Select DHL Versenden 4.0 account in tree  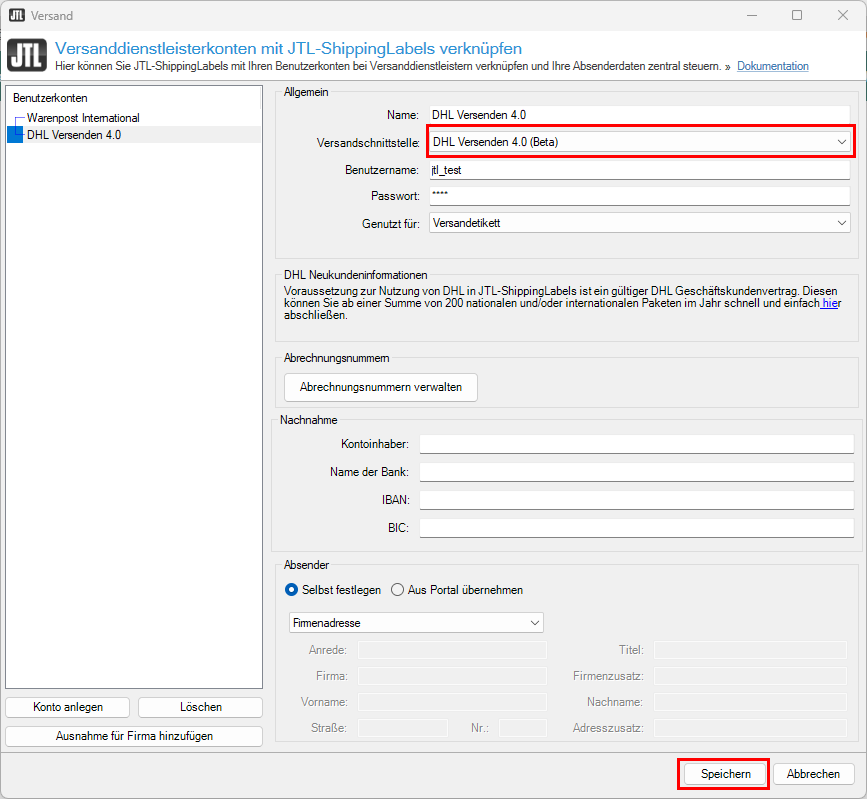[74, 134]
